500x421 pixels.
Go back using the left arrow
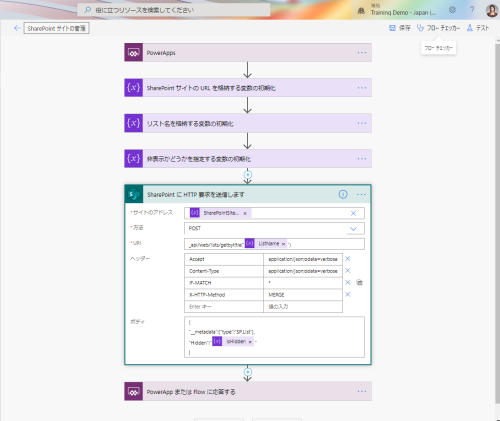17,28
